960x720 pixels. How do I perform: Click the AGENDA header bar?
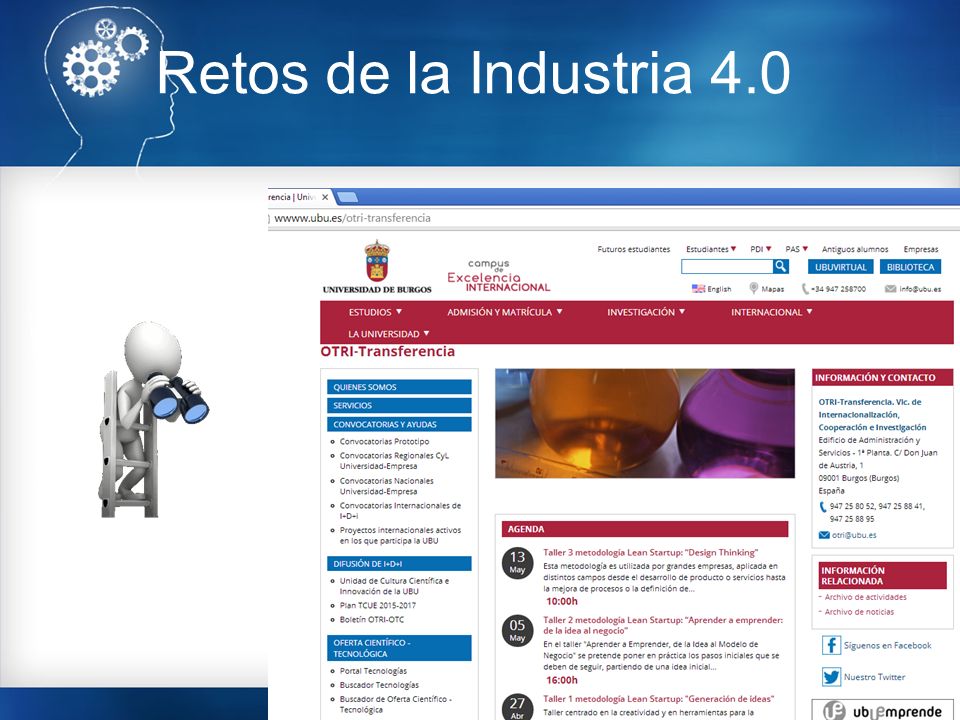tap(645, 529)
